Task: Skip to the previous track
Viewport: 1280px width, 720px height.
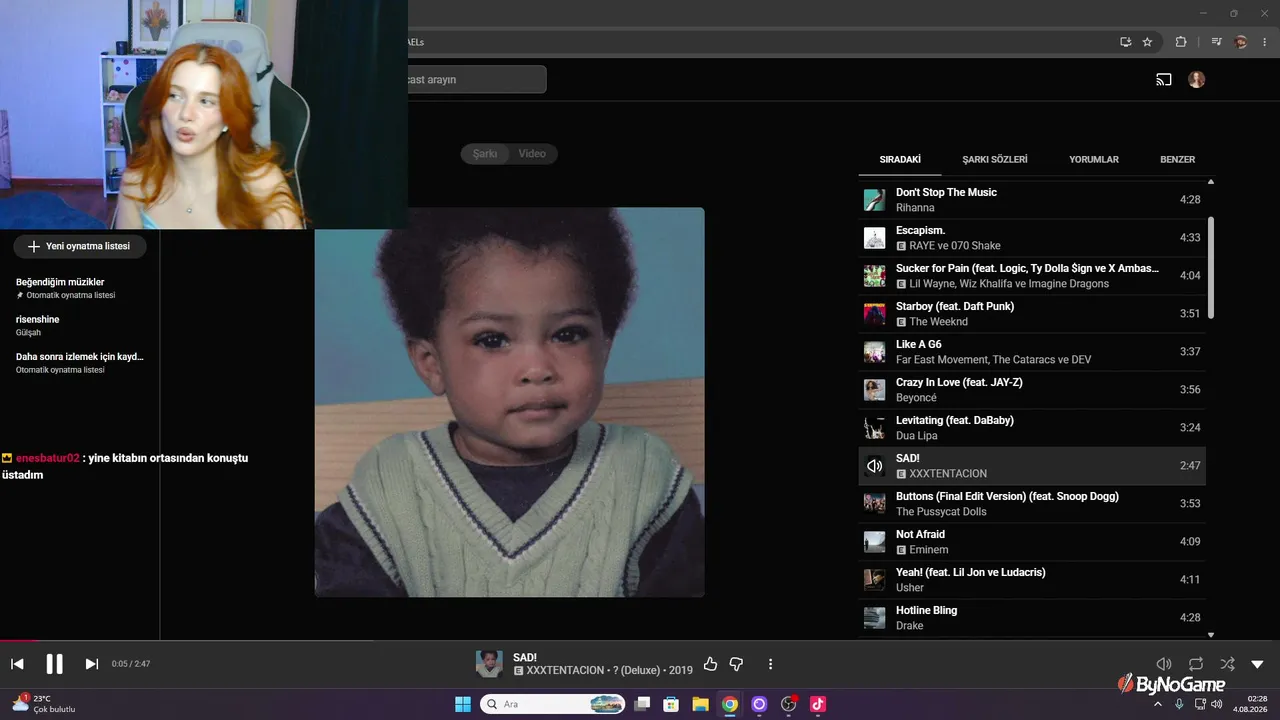Action: click(17, 664)
